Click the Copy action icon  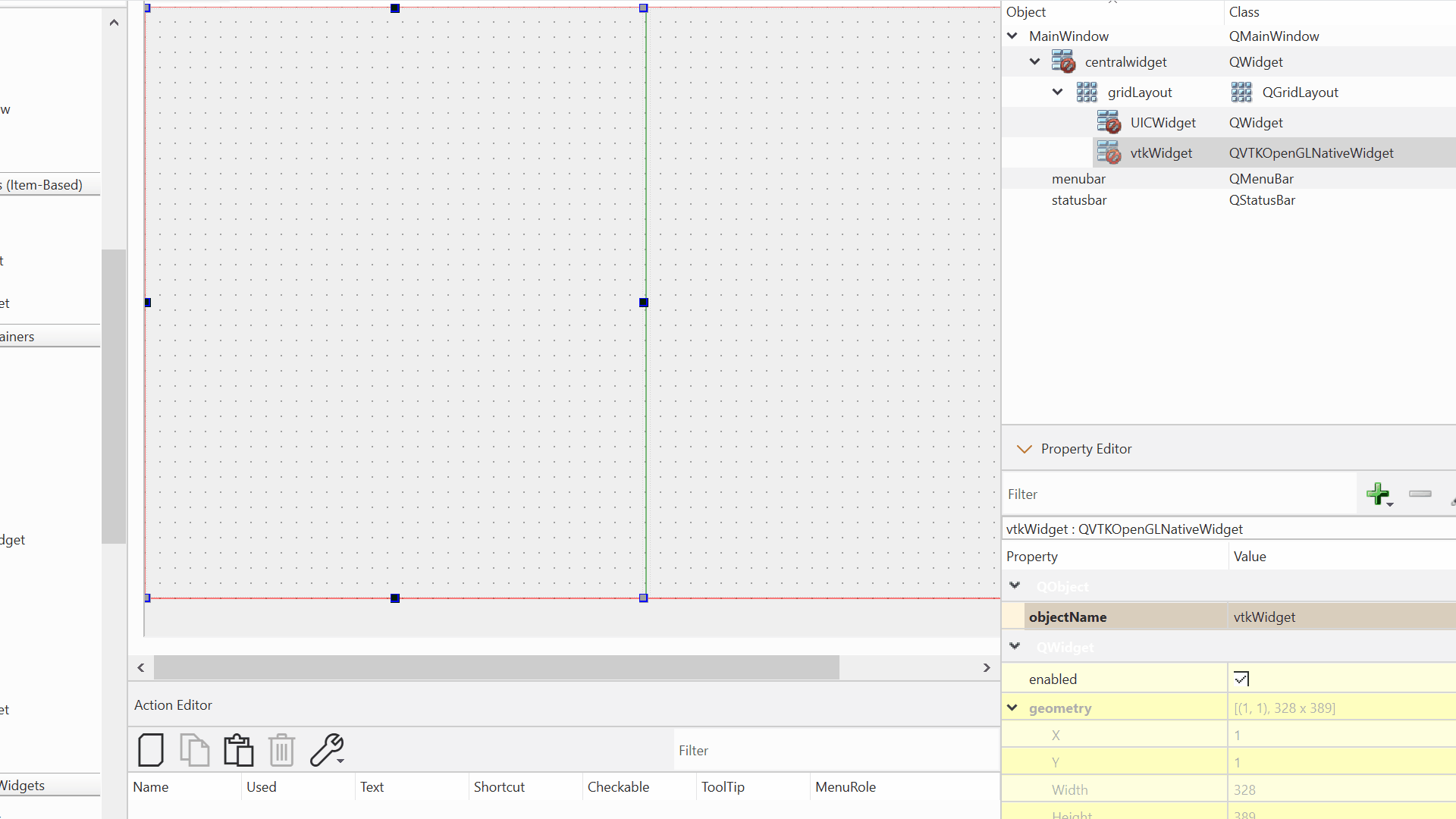194,750
